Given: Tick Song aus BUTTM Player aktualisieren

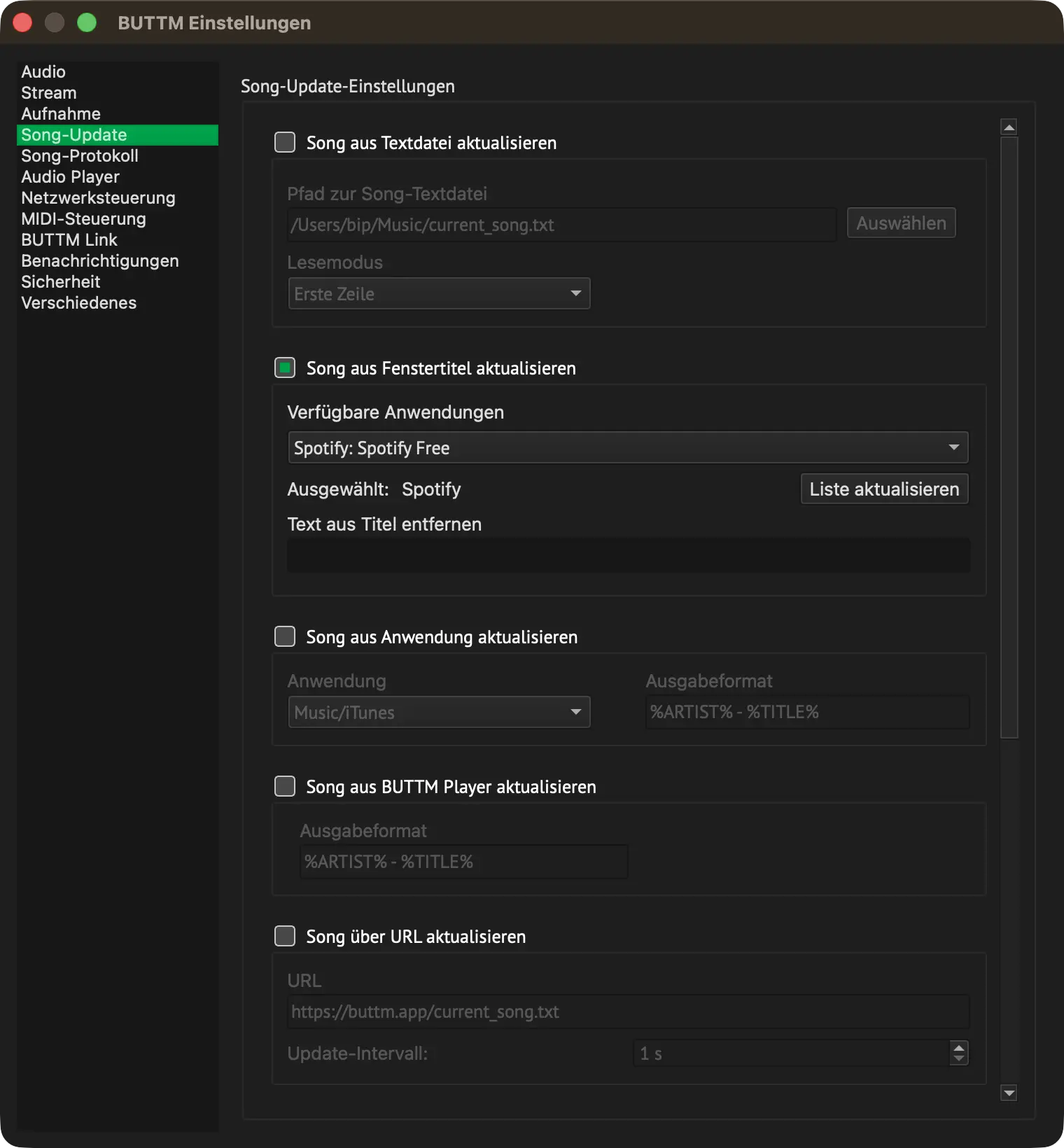Looking at the screenshot, I should [x=285, y=786].
